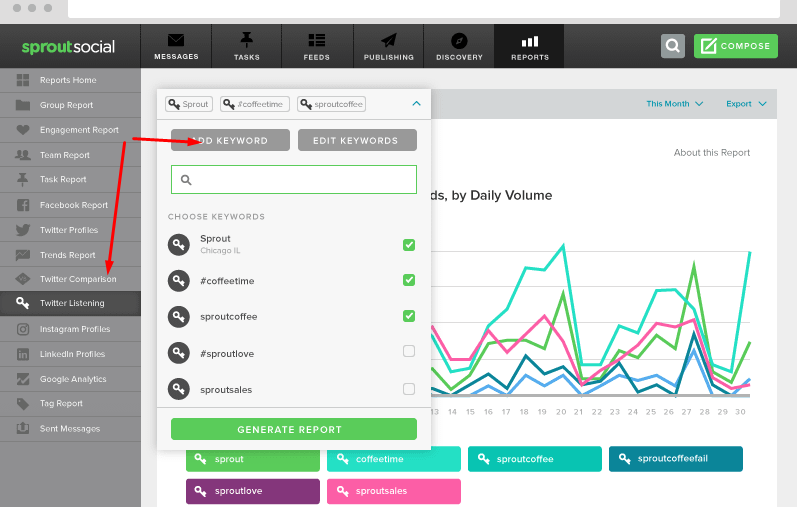The height and width of the screenshot is (507, 797).
Task: Open Google Analytics in sidebar
Action: pos(70,379)
